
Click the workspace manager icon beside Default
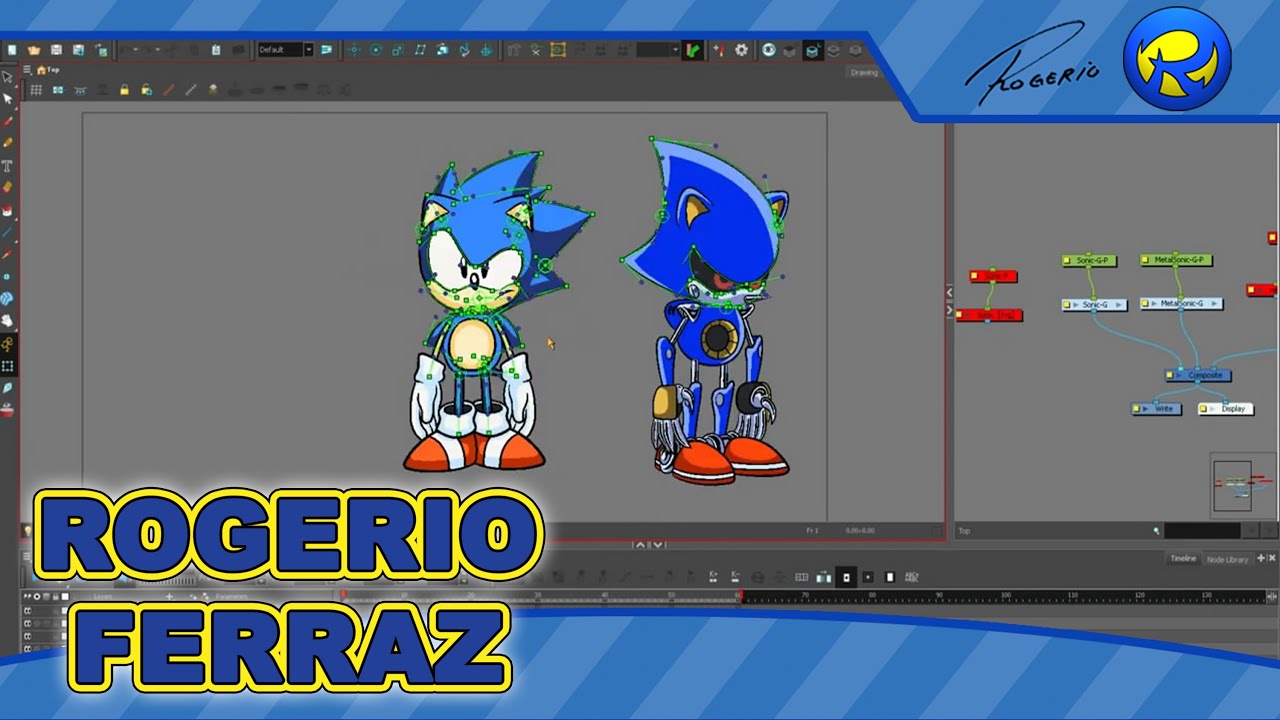click(326, 49)
